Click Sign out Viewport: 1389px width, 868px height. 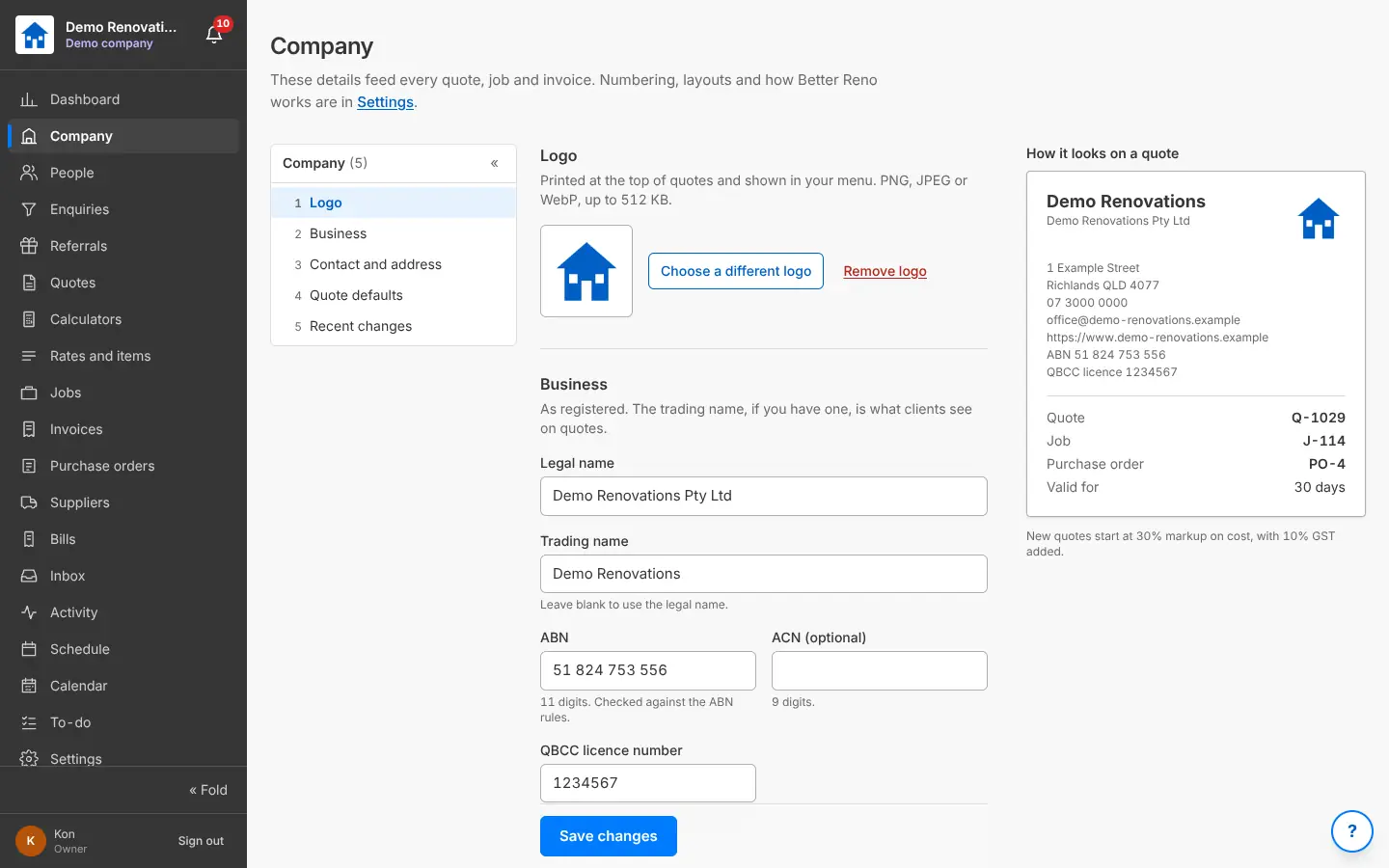point(201,841)
